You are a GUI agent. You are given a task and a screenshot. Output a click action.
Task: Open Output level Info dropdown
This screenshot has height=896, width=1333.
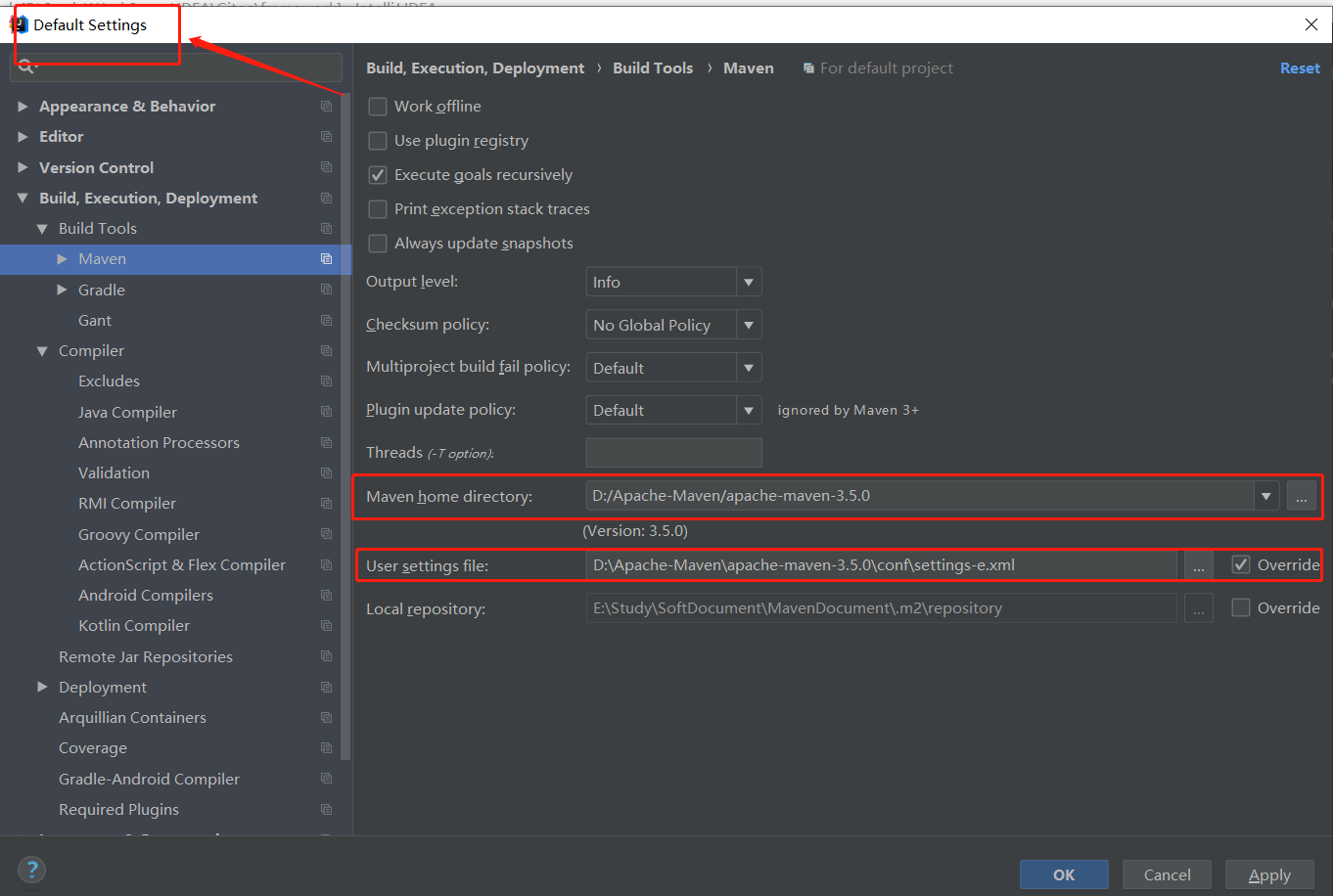[673, 282]
